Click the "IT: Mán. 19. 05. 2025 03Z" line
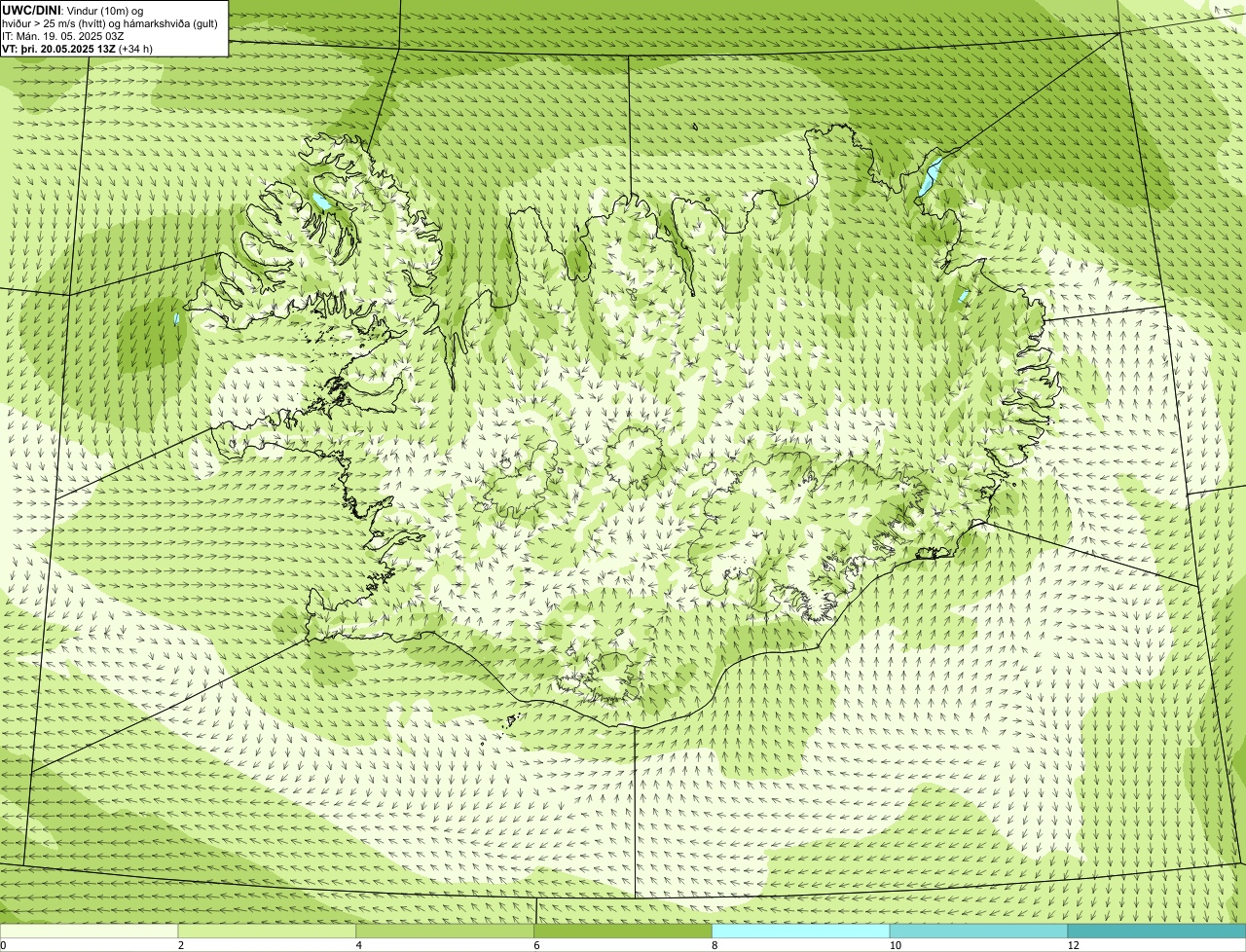The image size is (1246, 952). tap(63, 36)
